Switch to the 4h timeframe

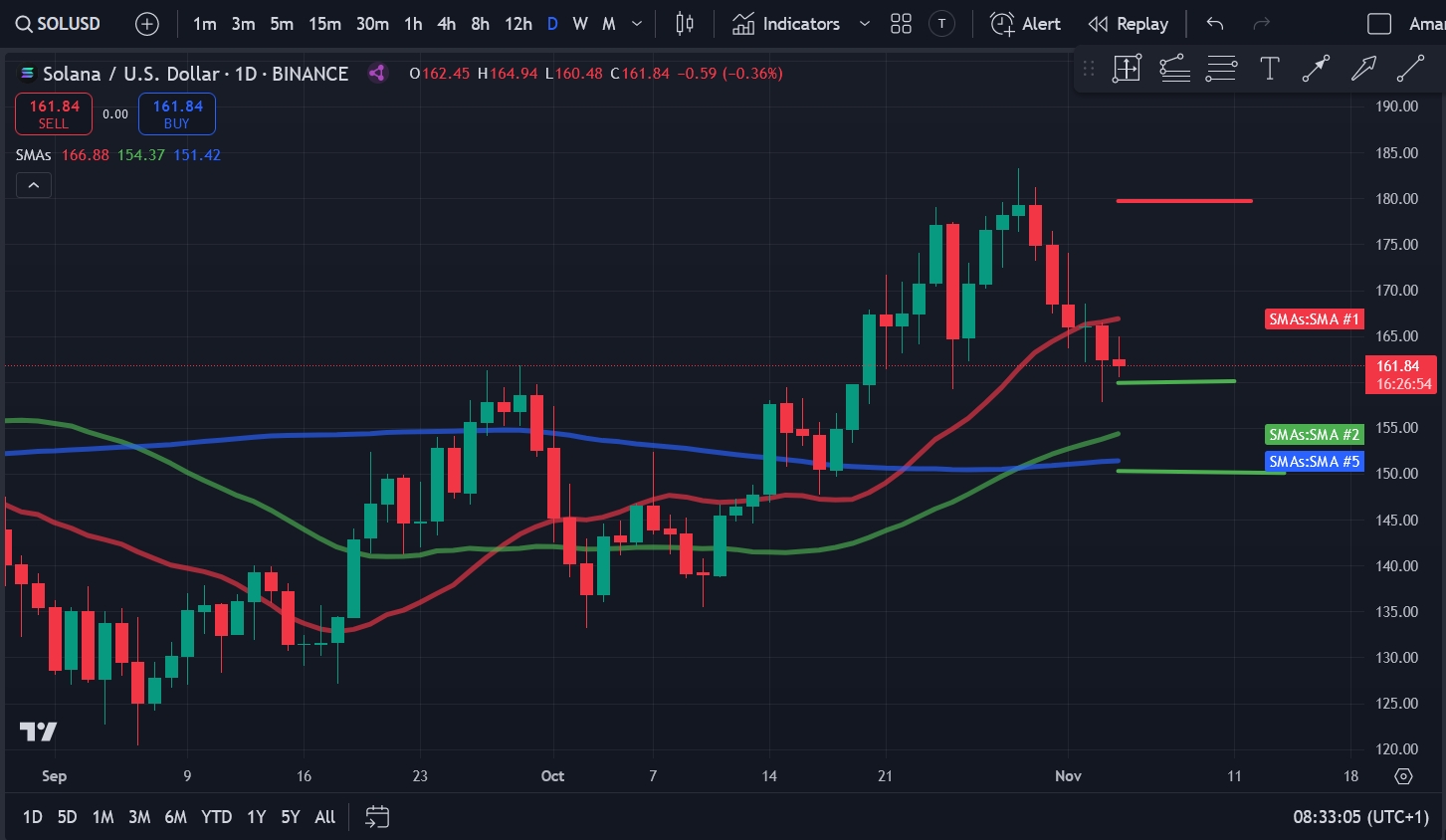click(x=446, y=24)
